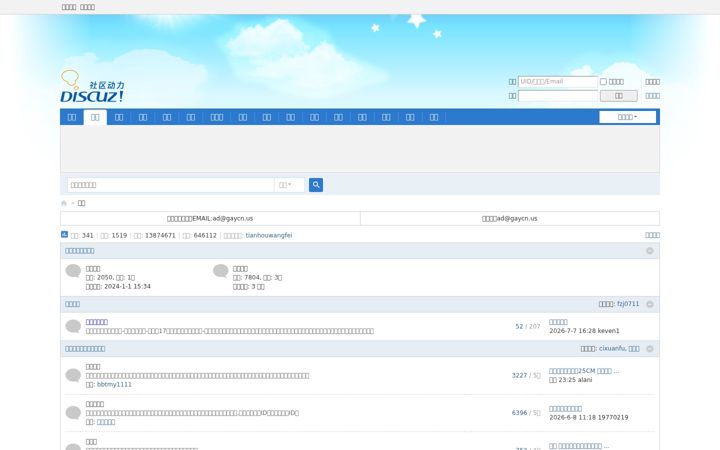The image size is (720, 450).
Task: Open moderator fzj0711's profile
Action: click(628, 304)
